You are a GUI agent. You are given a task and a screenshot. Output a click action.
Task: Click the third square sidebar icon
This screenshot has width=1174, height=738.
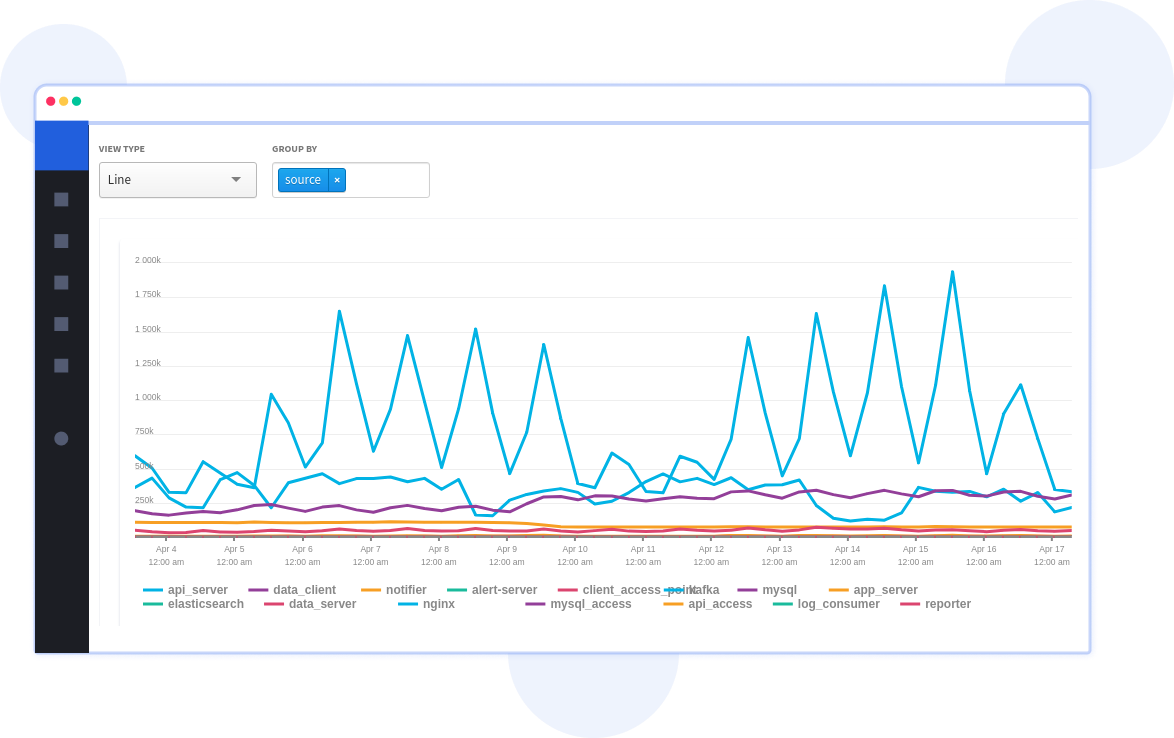tap(61, 282)
